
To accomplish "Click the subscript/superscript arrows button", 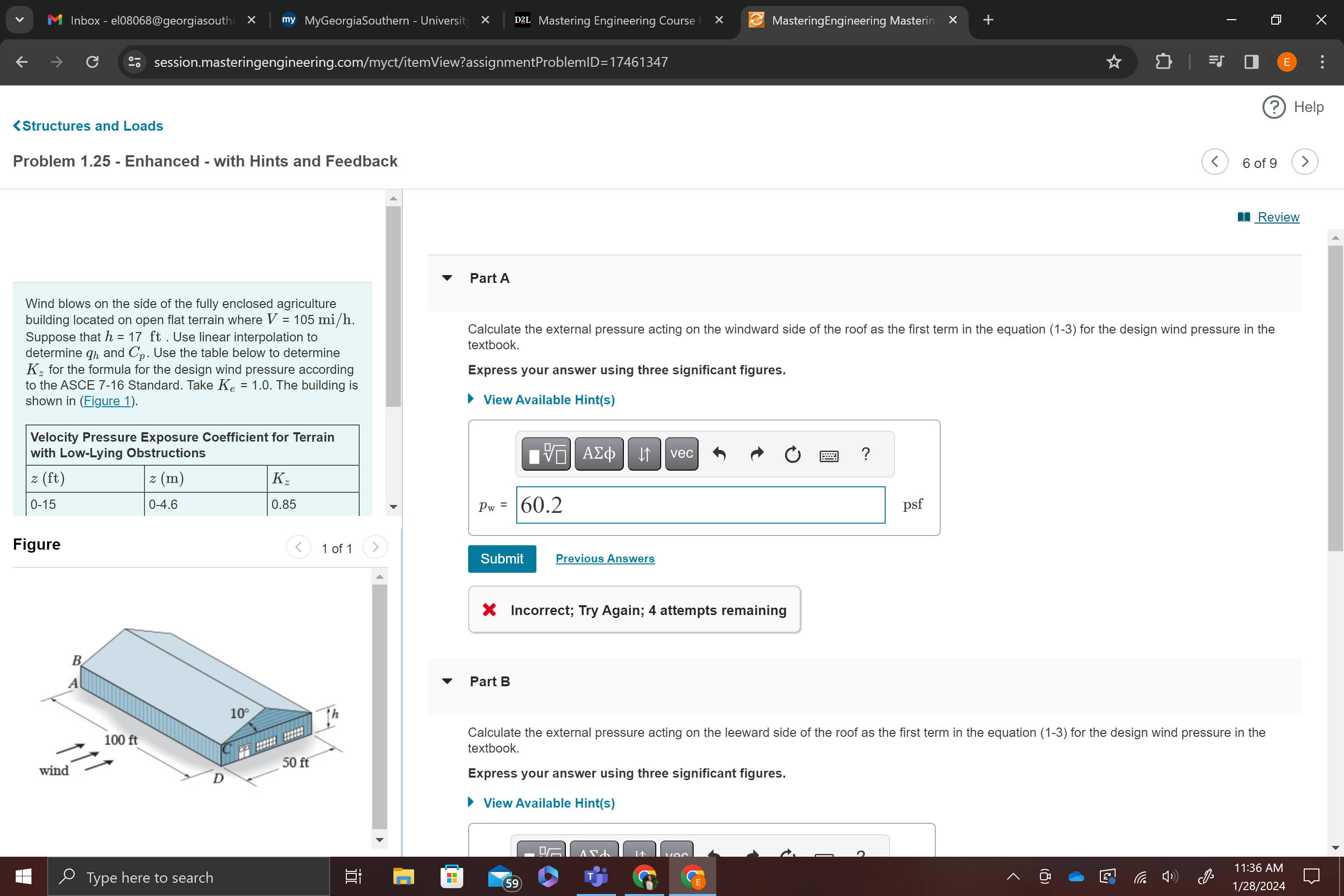I will 644,454.
